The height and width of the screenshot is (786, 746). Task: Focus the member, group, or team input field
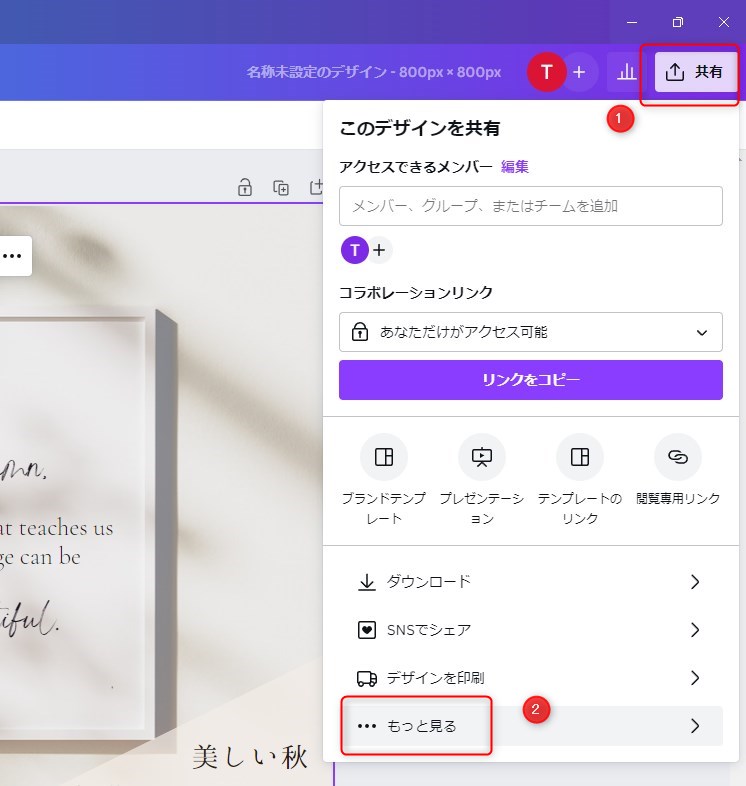click(530, 206)
